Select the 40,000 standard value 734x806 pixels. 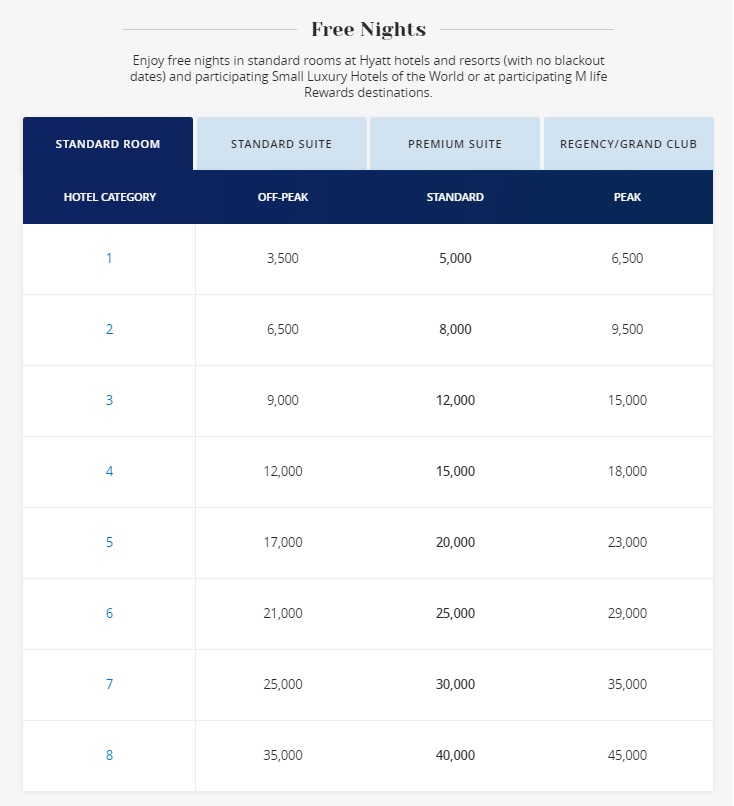pyautogui.click(x=455, y=755)
